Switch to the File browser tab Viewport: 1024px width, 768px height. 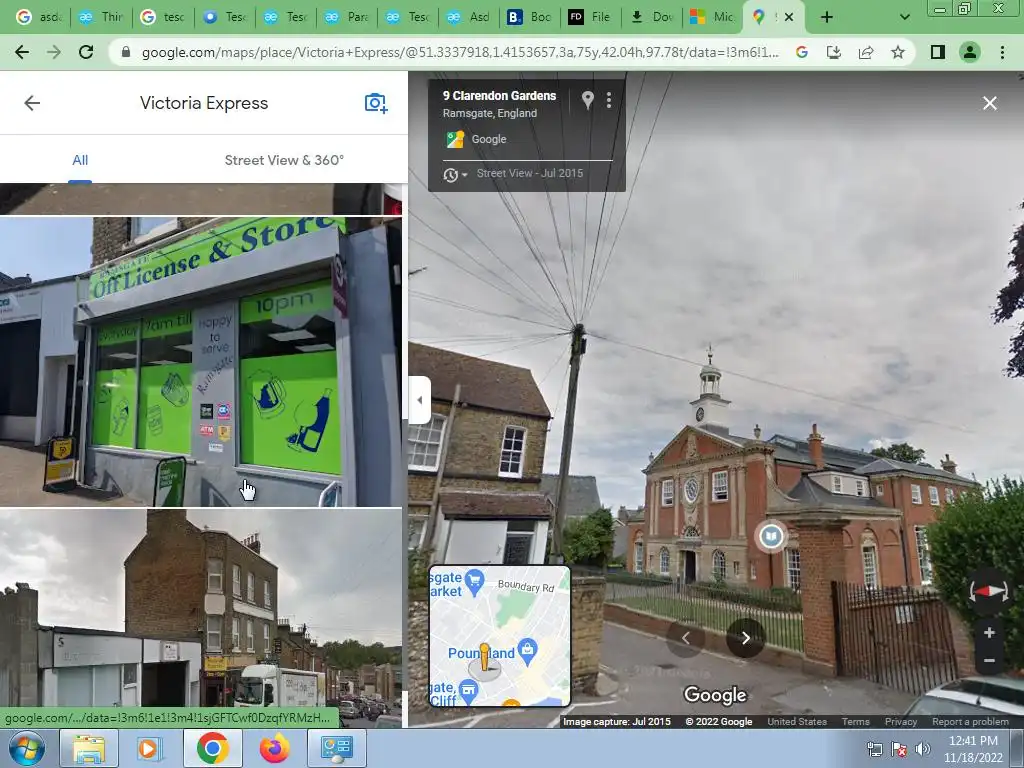pyautogui.click(x=590, y=17)
